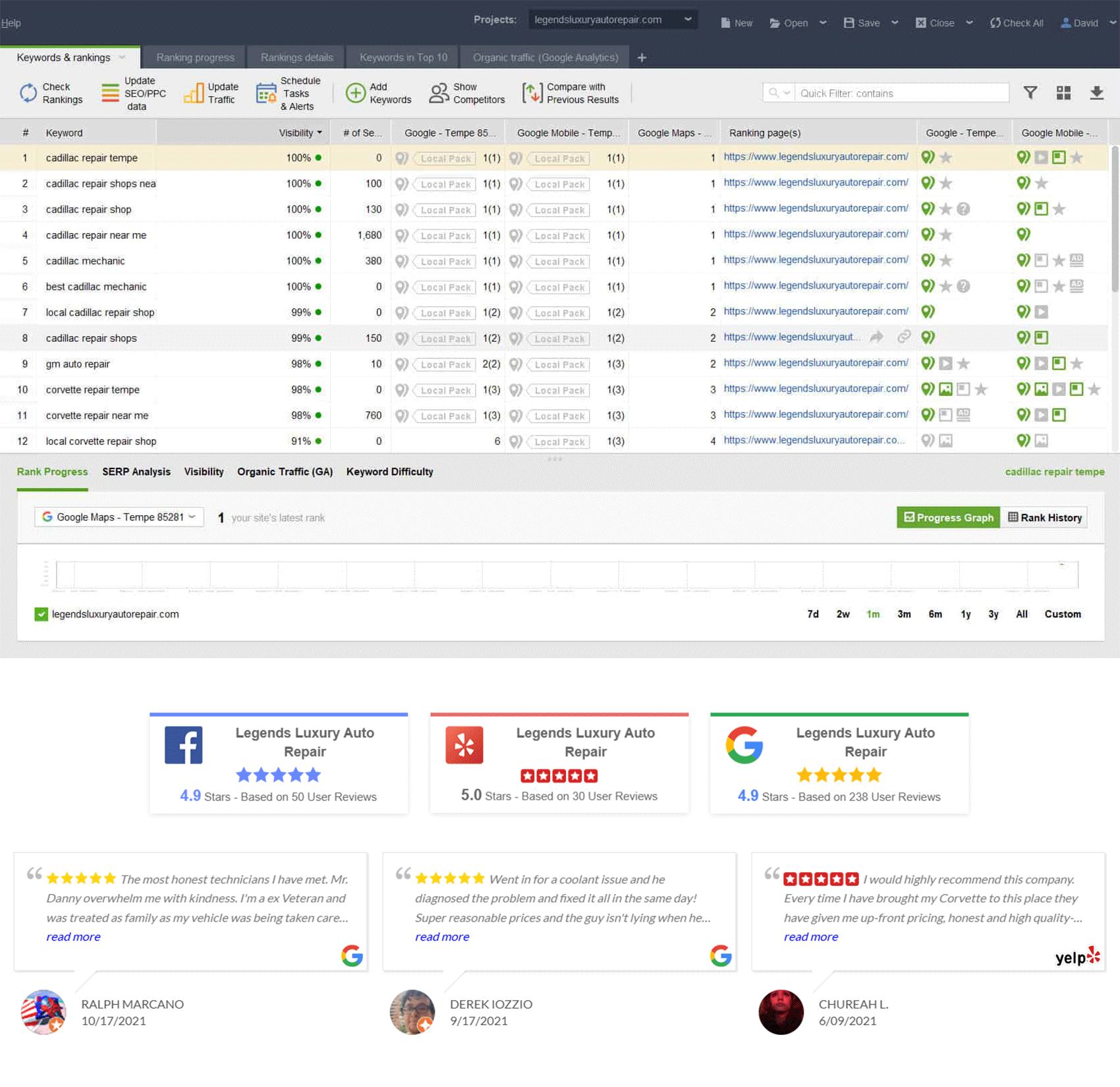Switch to Rank History view

tap(1044, 518)
